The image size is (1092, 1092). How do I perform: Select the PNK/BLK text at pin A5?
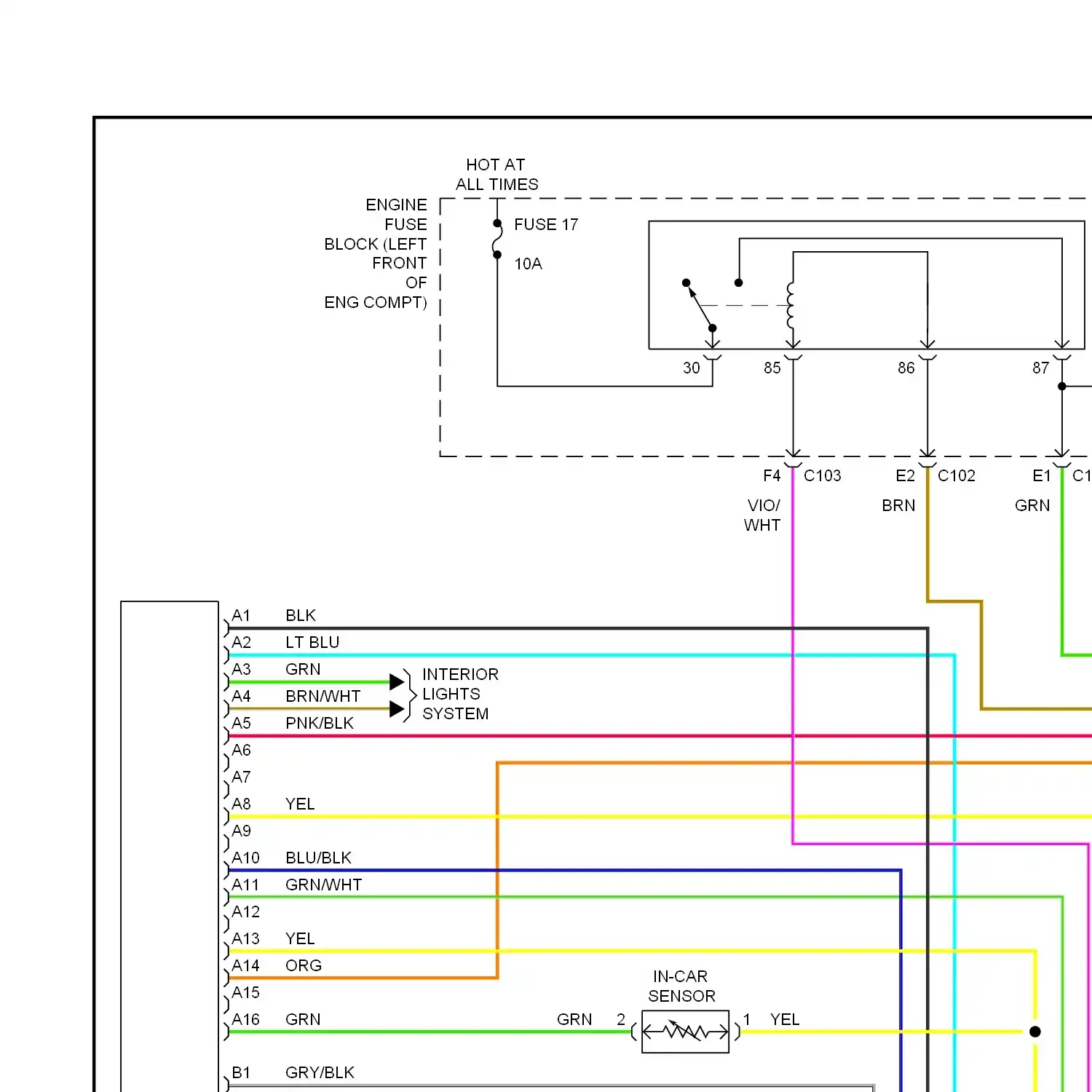pyautogui.click(x=320, y=723)
